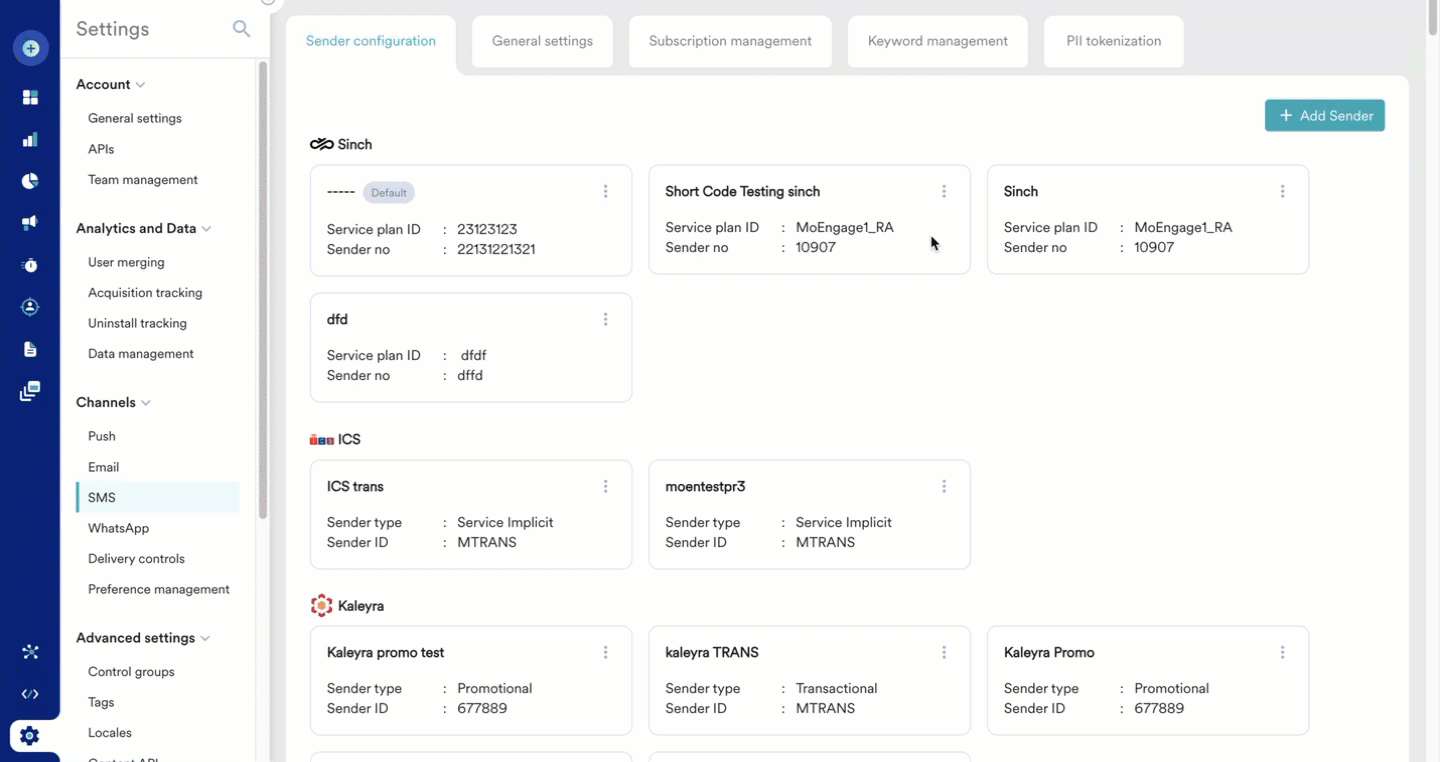Viewport: 1440px width, 762px height.
Task: Click the Short Code Testing sinch card title
Action: pyautogui.click(x=742, y=191)
